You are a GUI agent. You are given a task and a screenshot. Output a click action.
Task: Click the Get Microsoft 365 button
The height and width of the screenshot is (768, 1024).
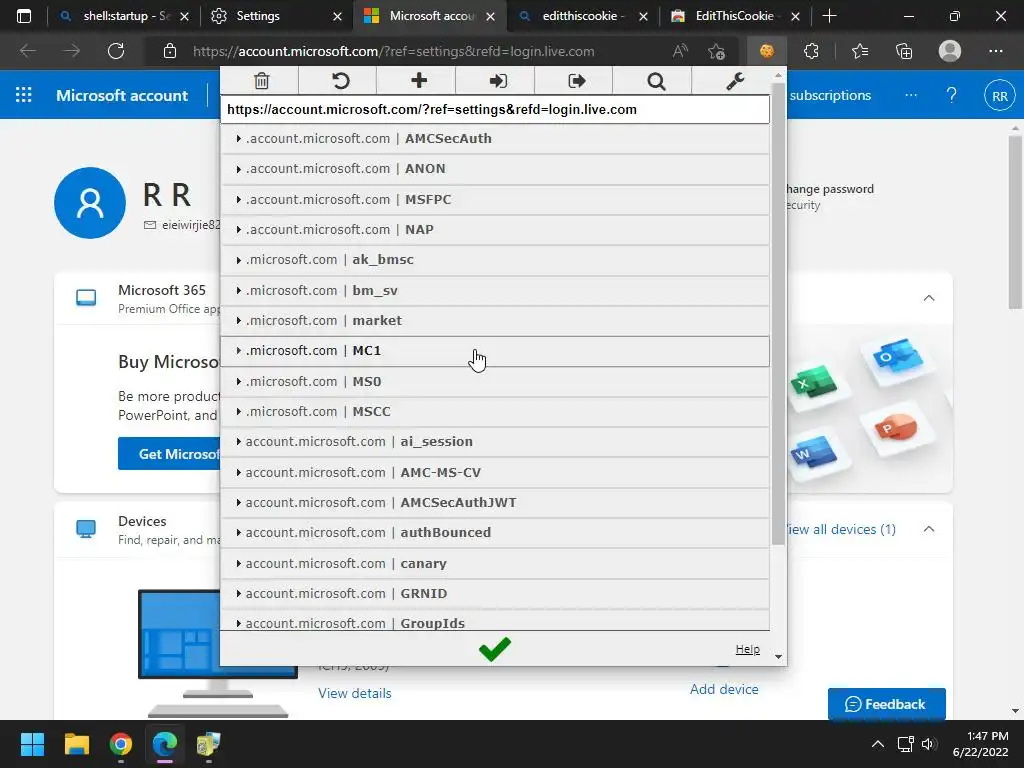point(169,454)
